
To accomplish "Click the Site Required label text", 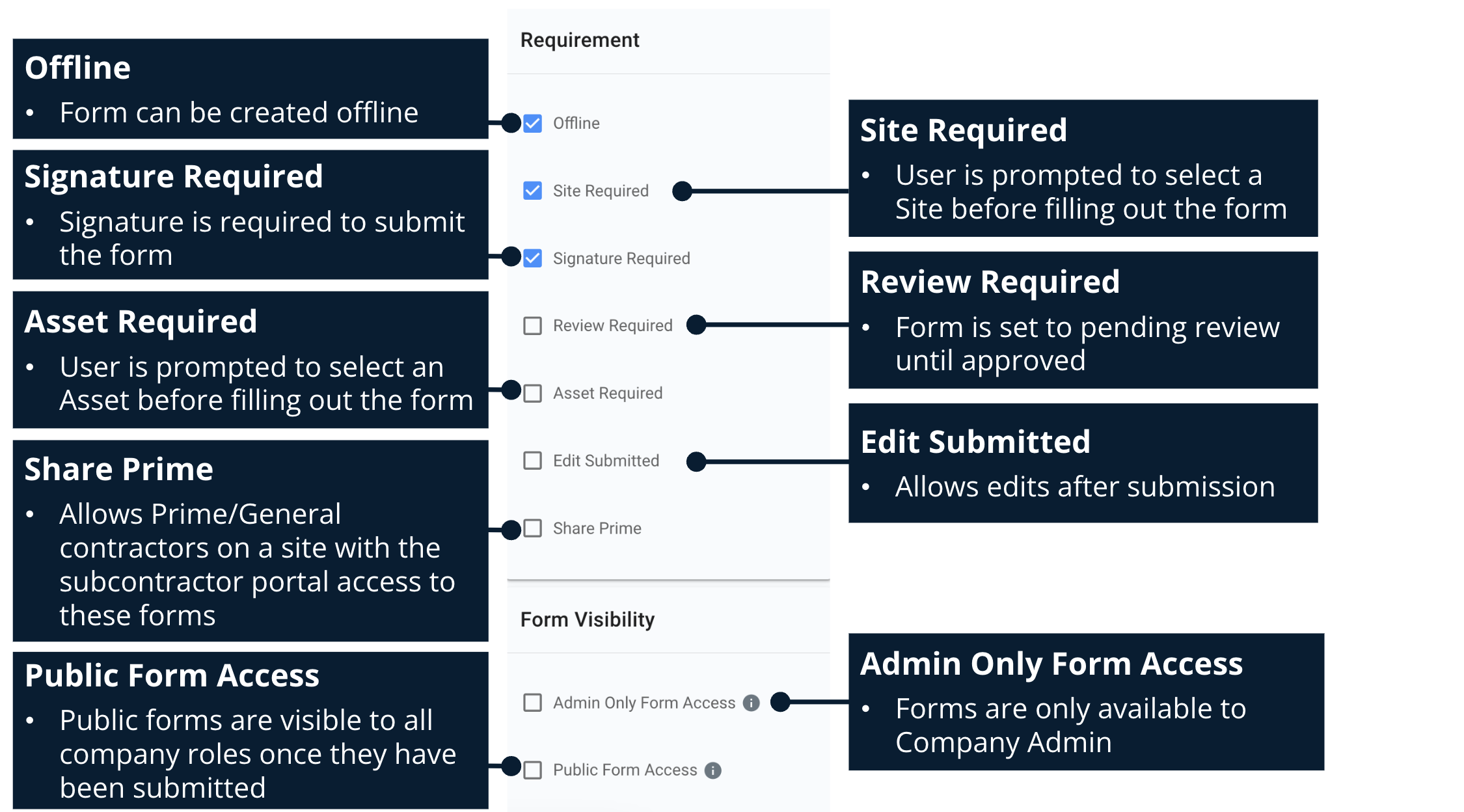I will click(x=601, y=191).
